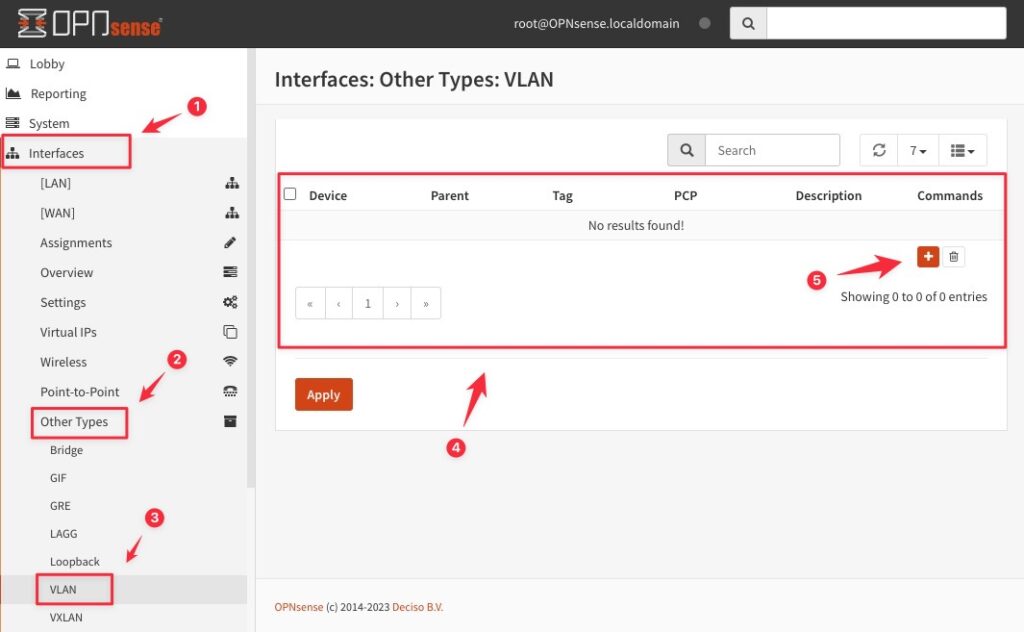Collapse the Interfaces menu
Viewport: 1024px width, 632px height.
click(56, 153)
